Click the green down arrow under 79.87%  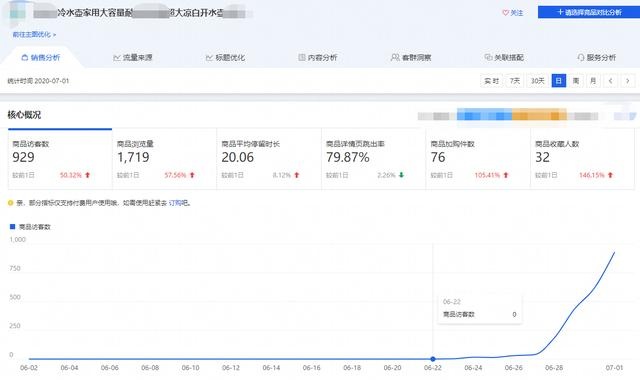pyautogui.click(x=401, y=175)
